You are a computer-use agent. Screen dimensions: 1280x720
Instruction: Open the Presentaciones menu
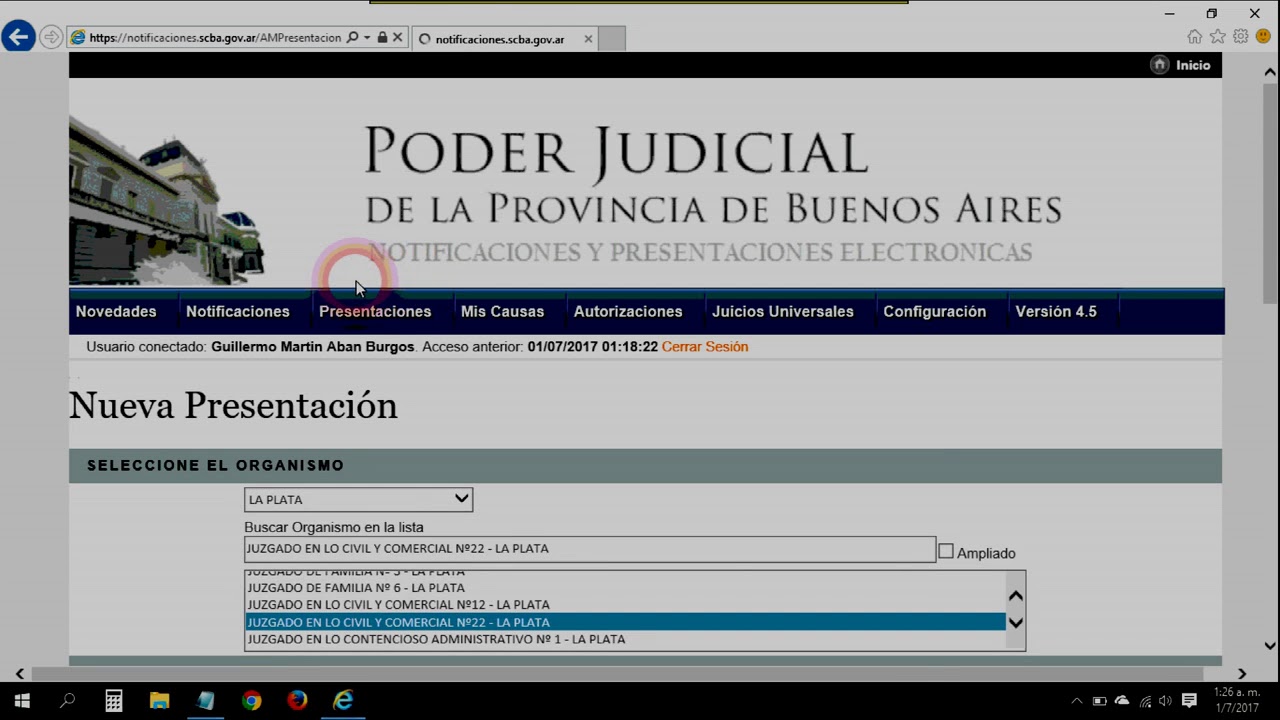pos(375,312)
